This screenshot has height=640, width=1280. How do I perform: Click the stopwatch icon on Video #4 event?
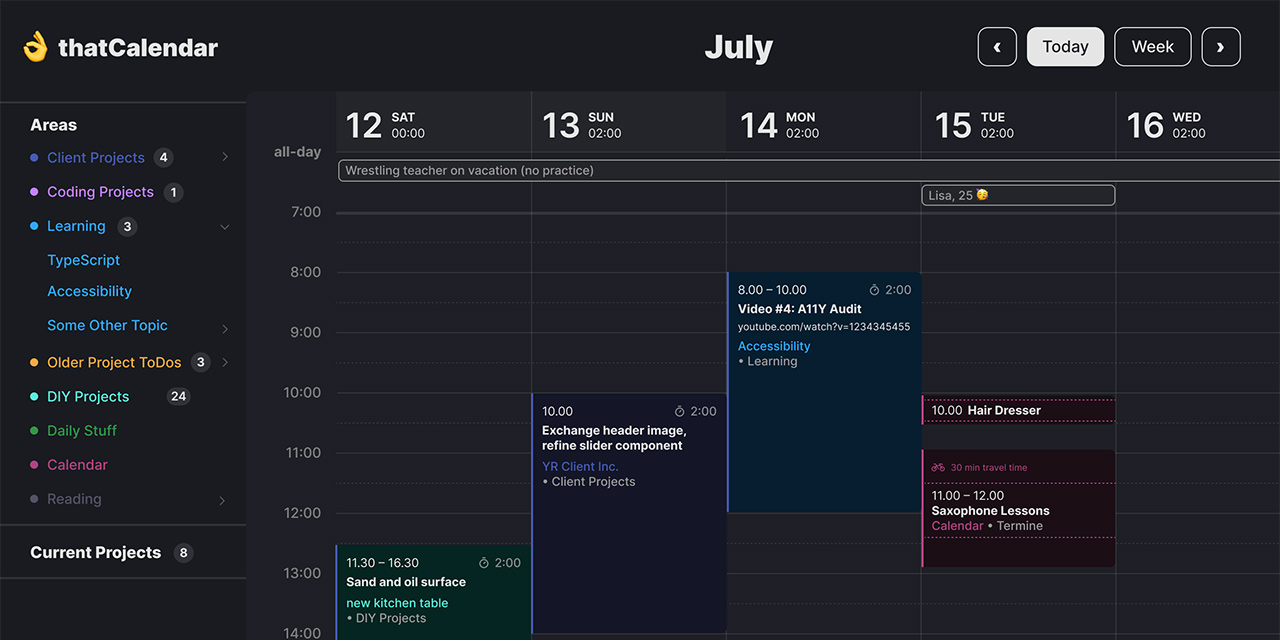[x=874, y=290]
